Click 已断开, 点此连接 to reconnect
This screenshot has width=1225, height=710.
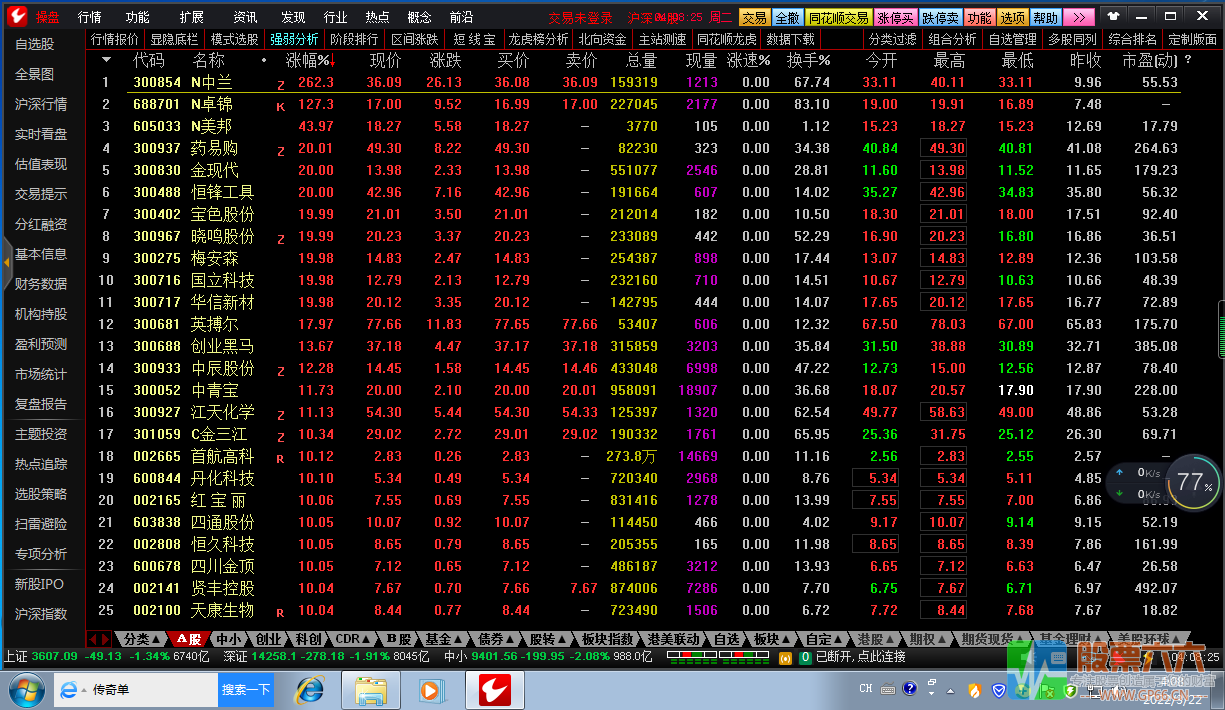[860, 657]
